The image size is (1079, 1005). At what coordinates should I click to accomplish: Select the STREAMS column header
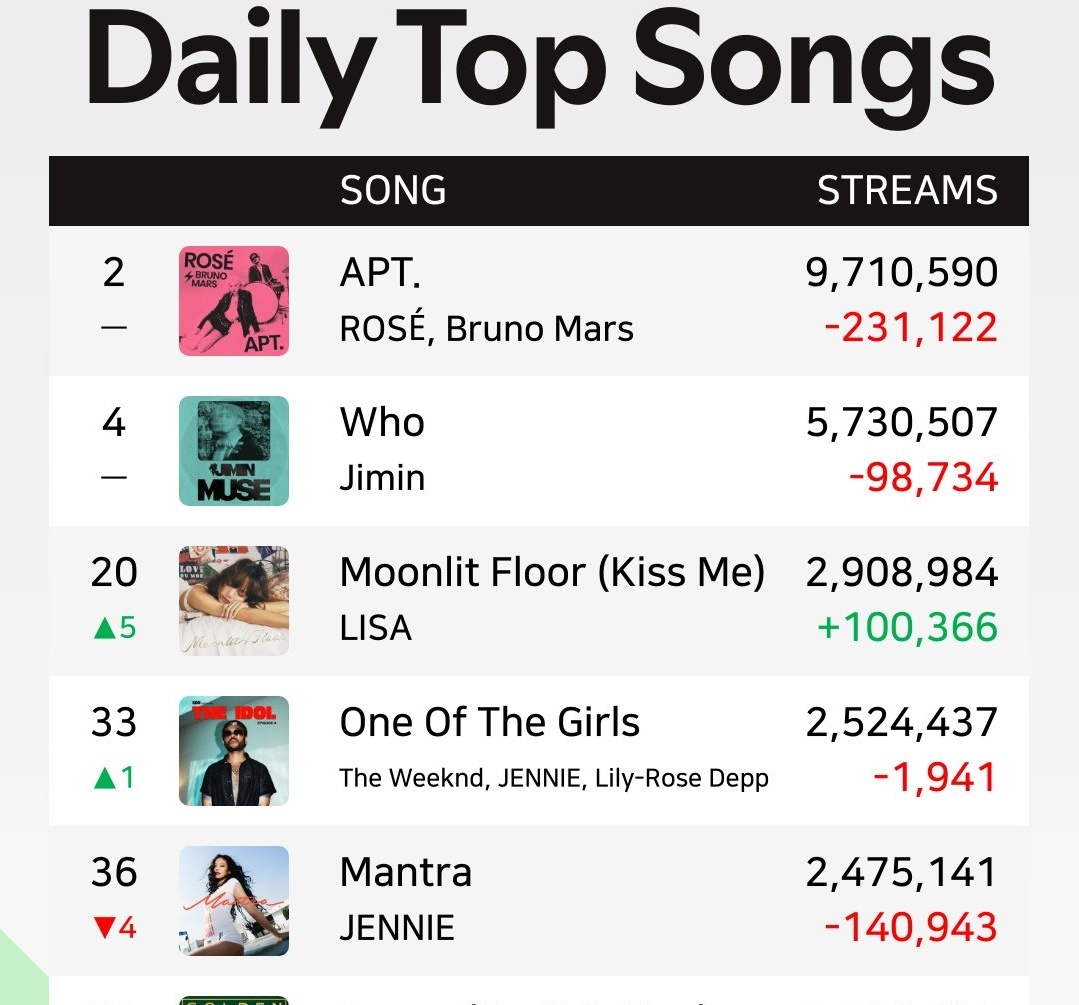pos(907,191)
